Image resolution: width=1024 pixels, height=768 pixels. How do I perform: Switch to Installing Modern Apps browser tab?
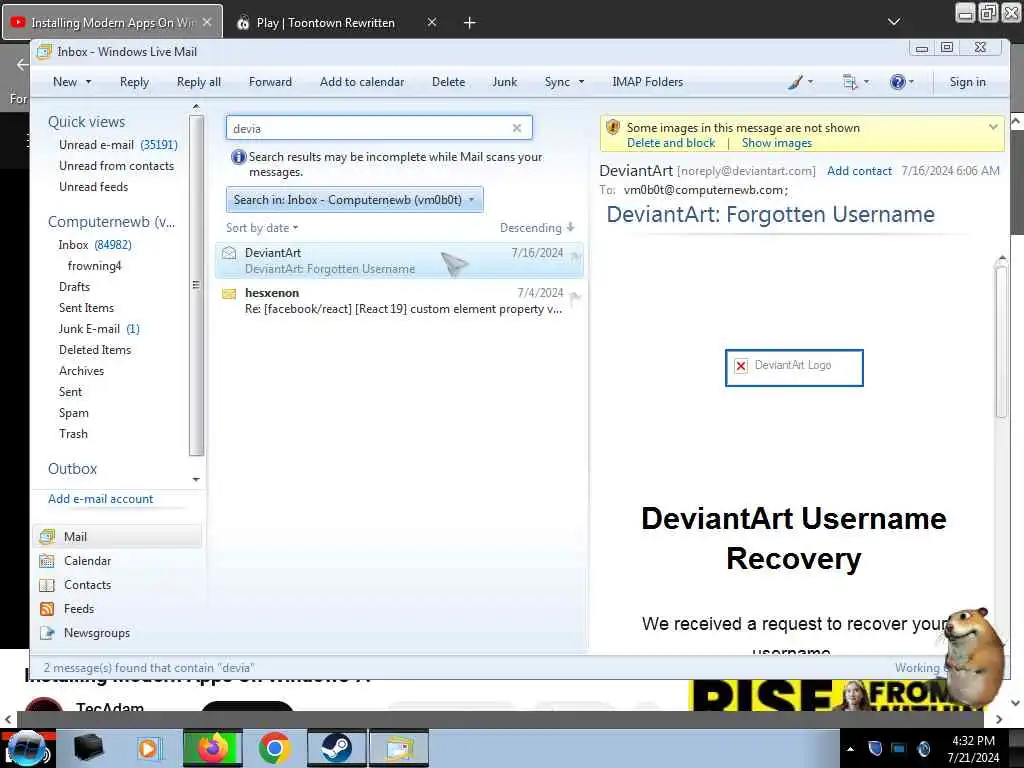[112, 22]
